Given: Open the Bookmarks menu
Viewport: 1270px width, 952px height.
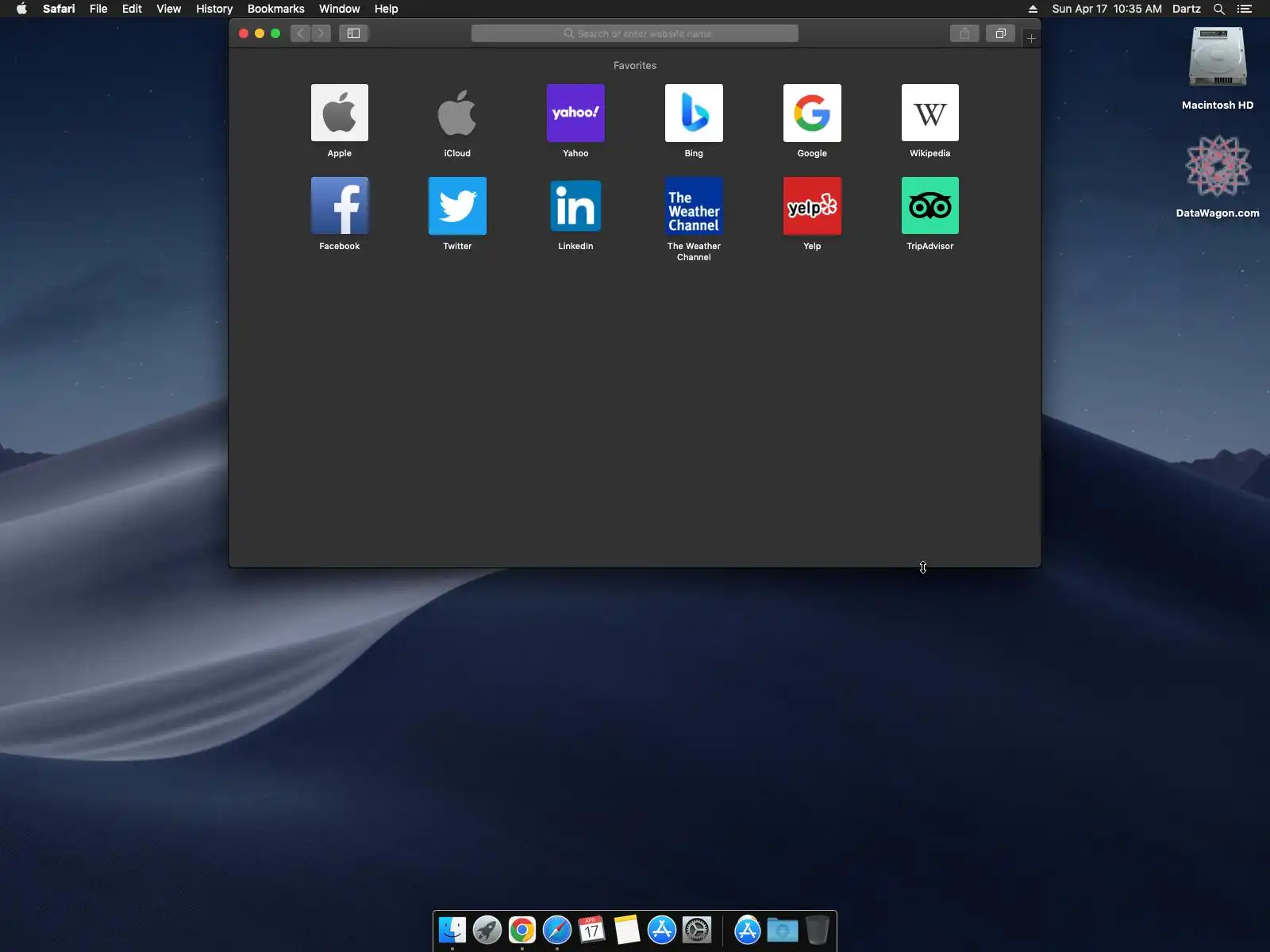Looking at the screenshot, I should pos(276,9).
